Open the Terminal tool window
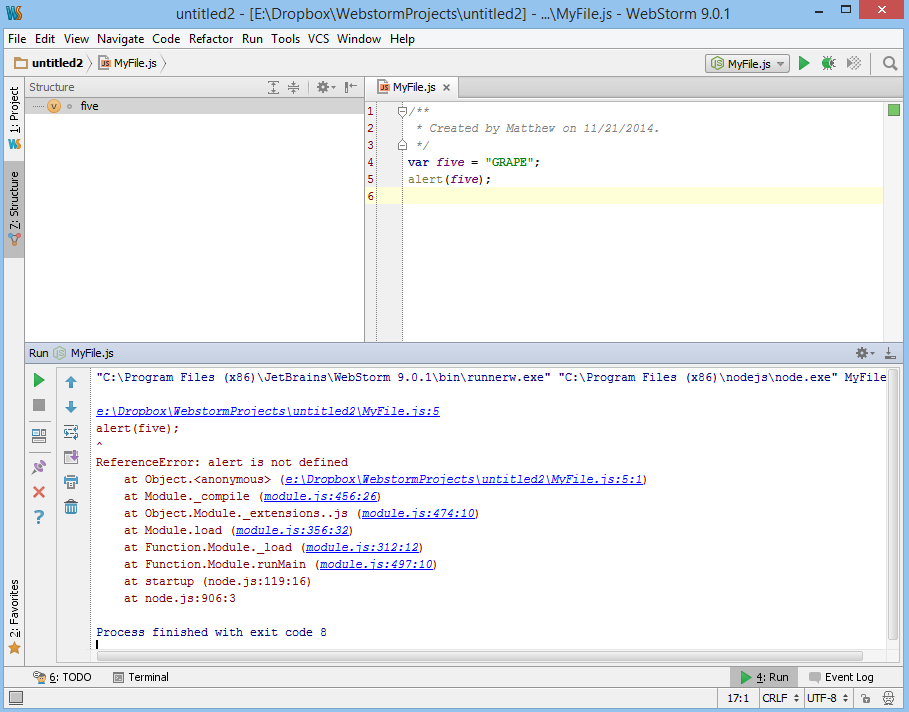The width and height of the screenshot is (909, 712). [141, 677]
